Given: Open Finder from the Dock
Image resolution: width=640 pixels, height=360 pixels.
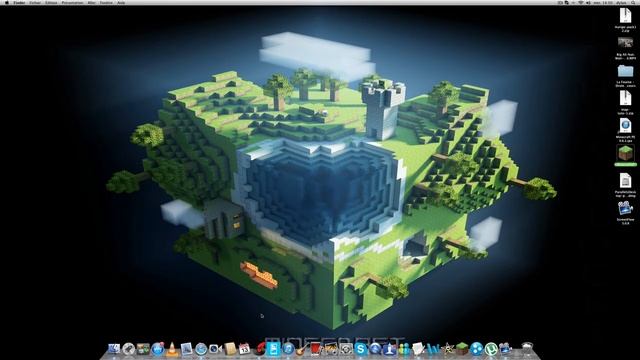Looking at the screenshot, I should pyautogui.click(x=114, y=349).
